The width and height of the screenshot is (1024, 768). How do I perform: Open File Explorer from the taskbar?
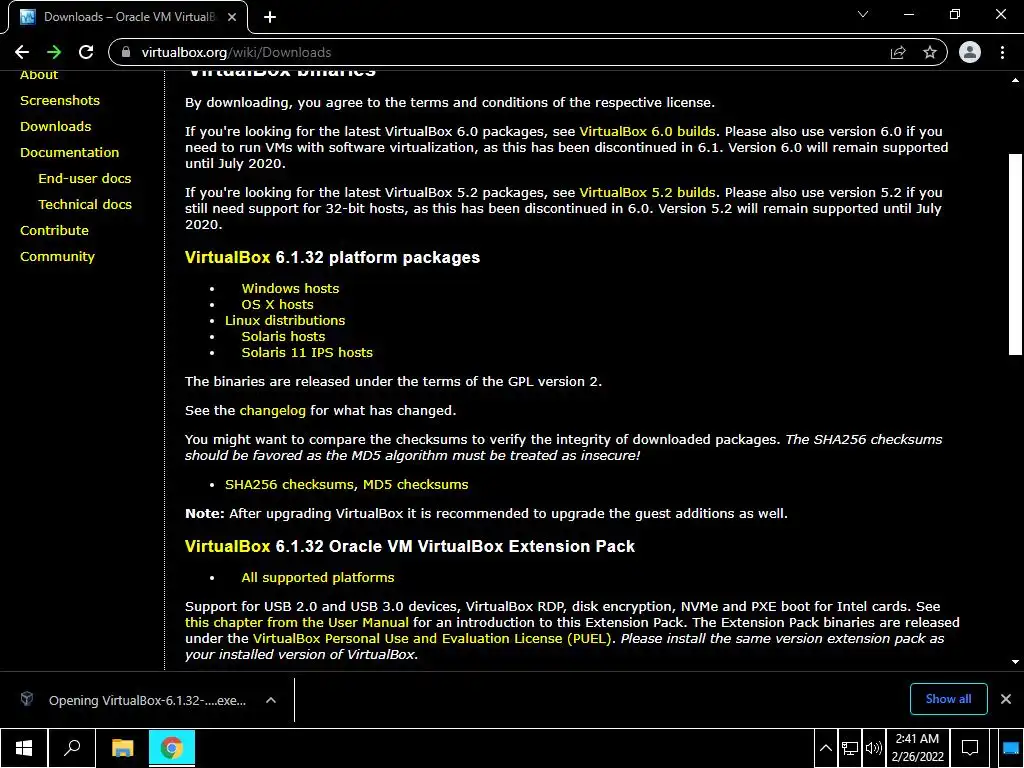[122, 748]
